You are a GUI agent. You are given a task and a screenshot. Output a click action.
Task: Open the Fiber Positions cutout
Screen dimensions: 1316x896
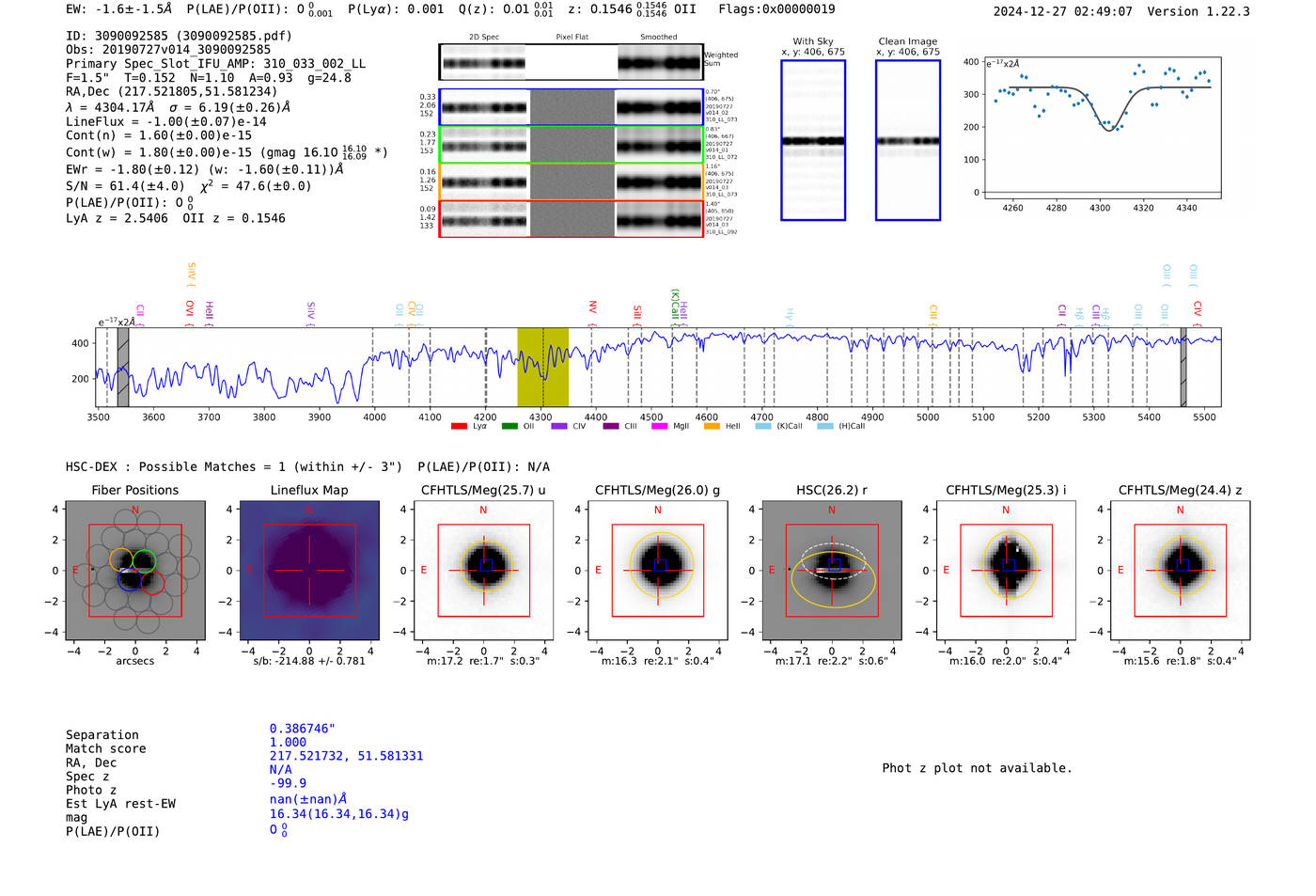[134, 570]
